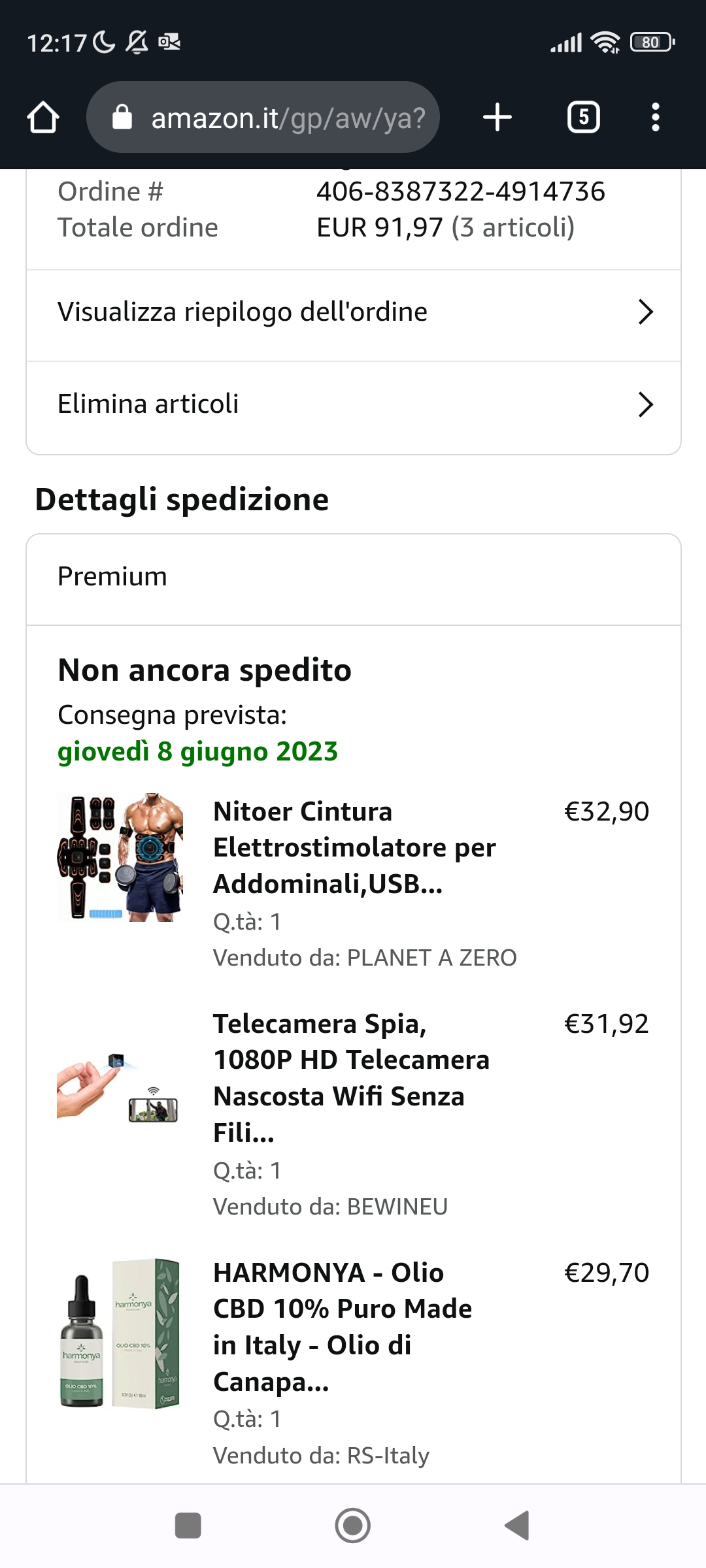Tap the battery indicator in status bar
Image resolution: width=706 pixels, height=1568 pixels.
pos(652,42)
